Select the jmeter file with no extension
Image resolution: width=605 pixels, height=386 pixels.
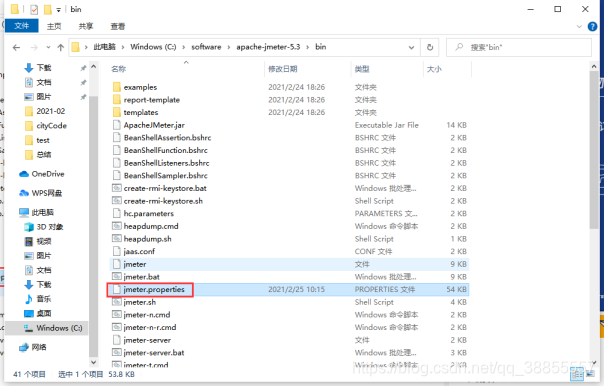click(x=289, y=264)
